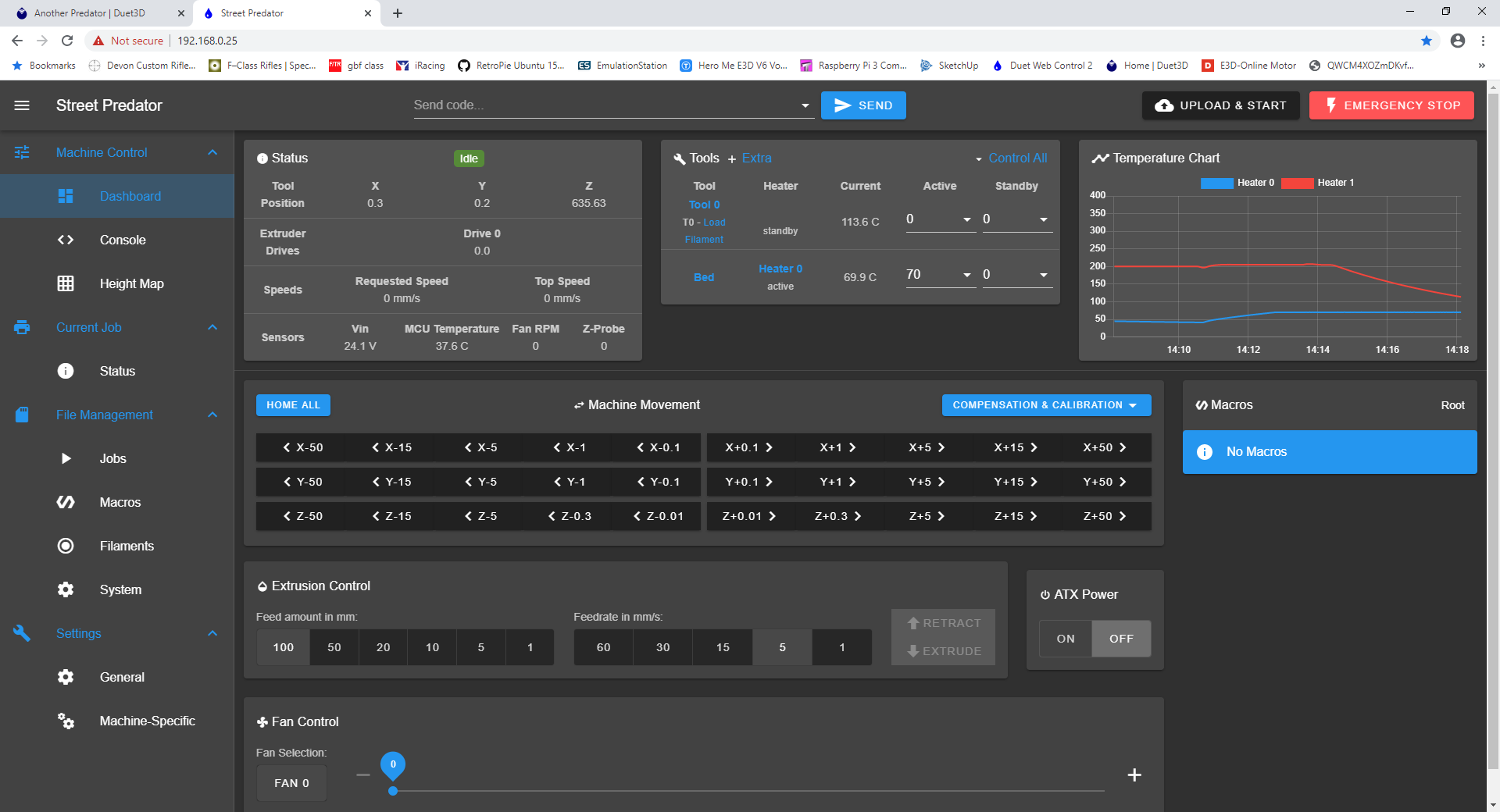This screenshot has width=1500, height=812.
Task: Click the EMERGENCY STOP button
Action: point(1391,105)
